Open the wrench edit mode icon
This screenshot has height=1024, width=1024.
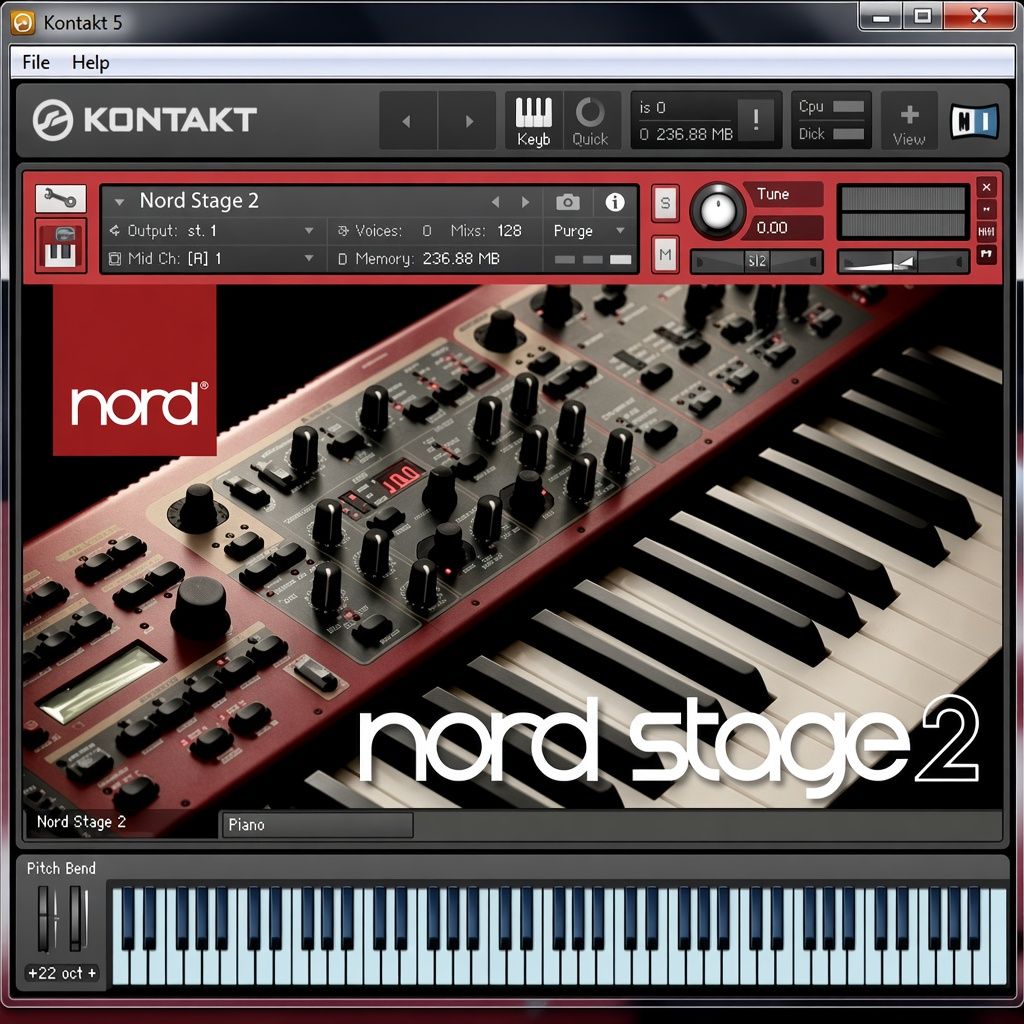point(60,199)
